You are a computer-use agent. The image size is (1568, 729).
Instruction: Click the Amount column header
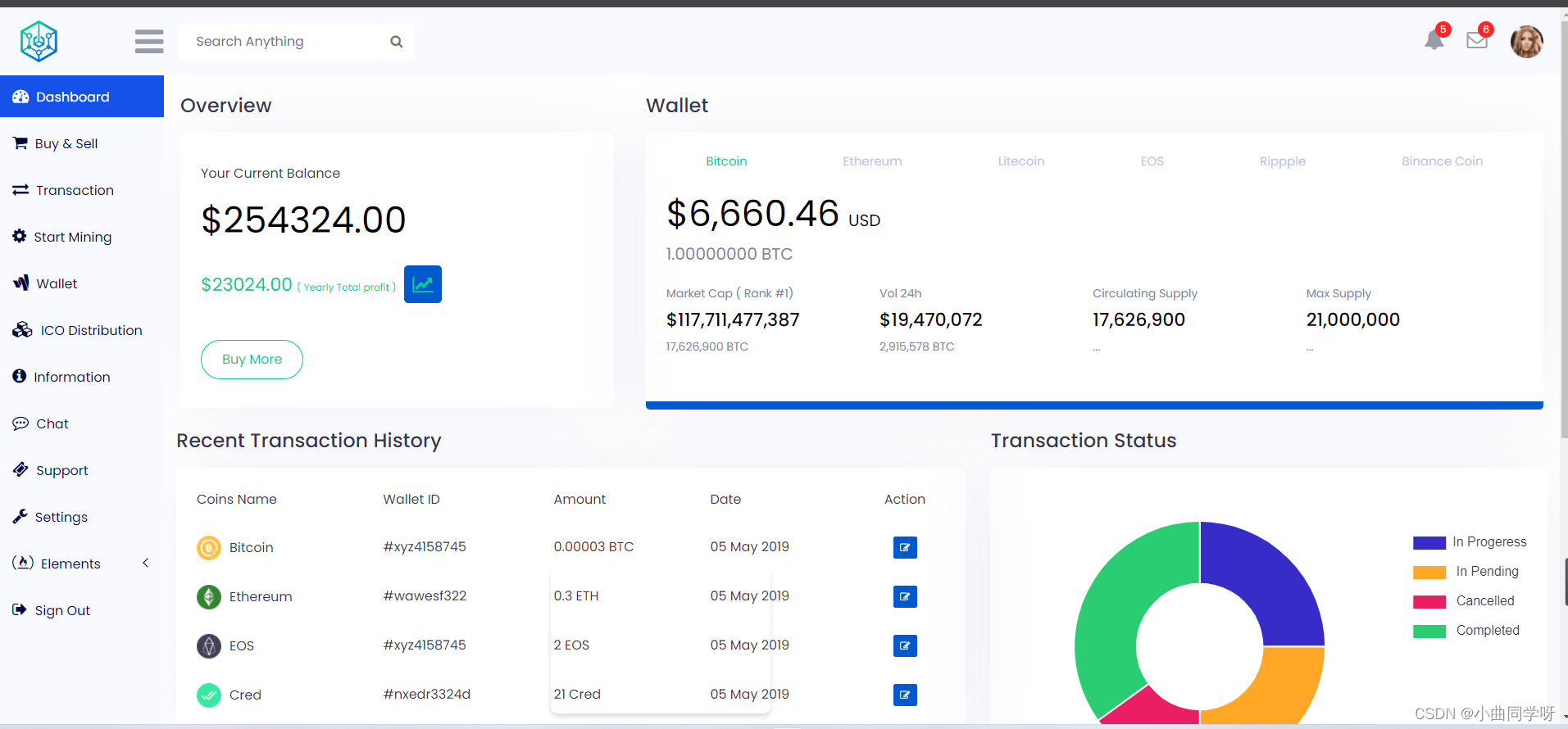[579, 499]
